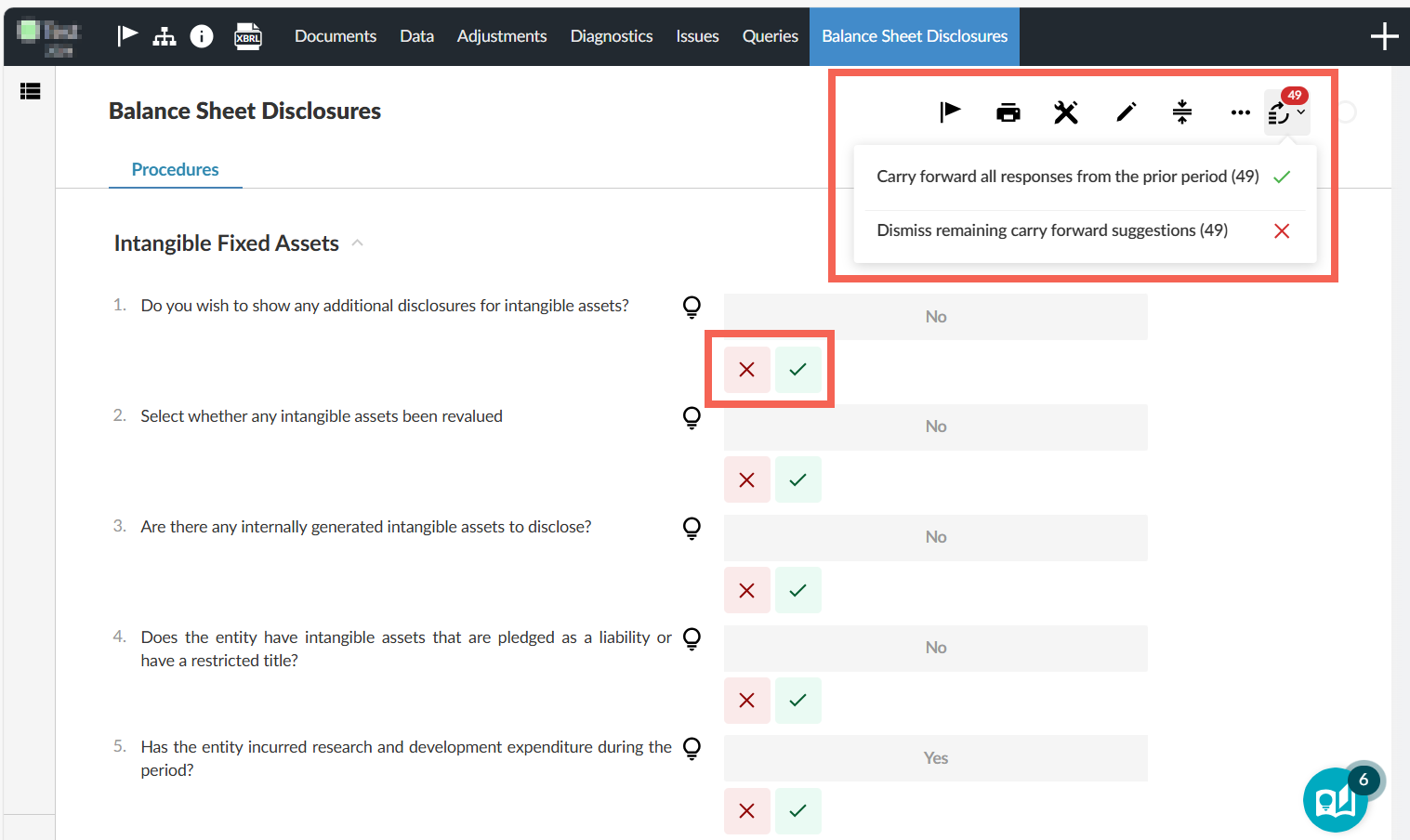
Task: Click the red X beside dismiss remaining suggestions
Action: tap(1282, 230)
